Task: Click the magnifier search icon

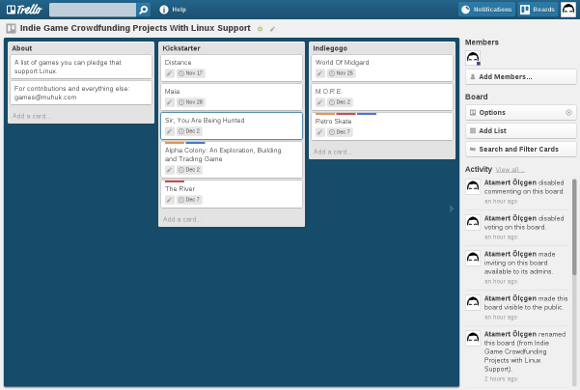Action: tap(144, 10)
